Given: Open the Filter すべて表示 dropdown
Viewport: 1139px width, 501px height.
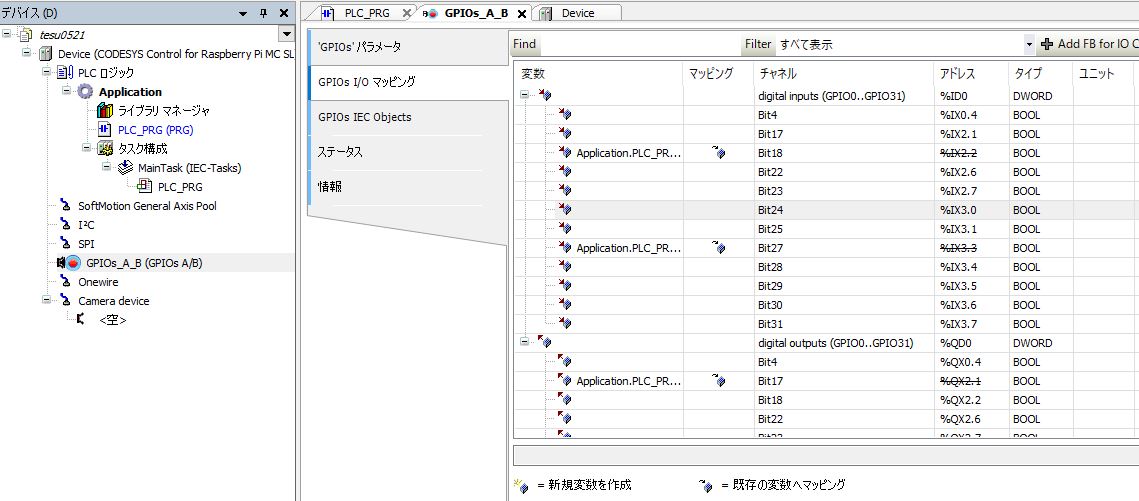Looking at the screenshot, I should pyautogui.click(x=1029, y=44).
